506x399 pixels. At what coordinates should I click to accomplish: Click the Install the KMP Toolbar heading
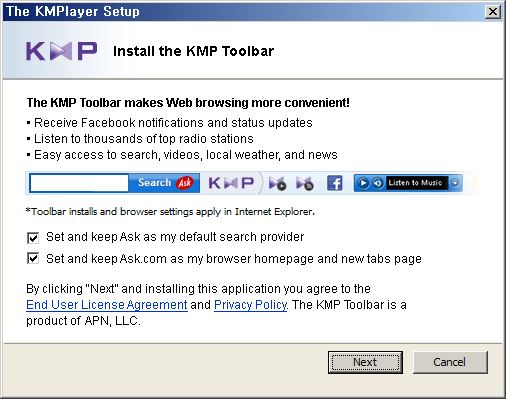pyautogui.click(x=193, y=51)
